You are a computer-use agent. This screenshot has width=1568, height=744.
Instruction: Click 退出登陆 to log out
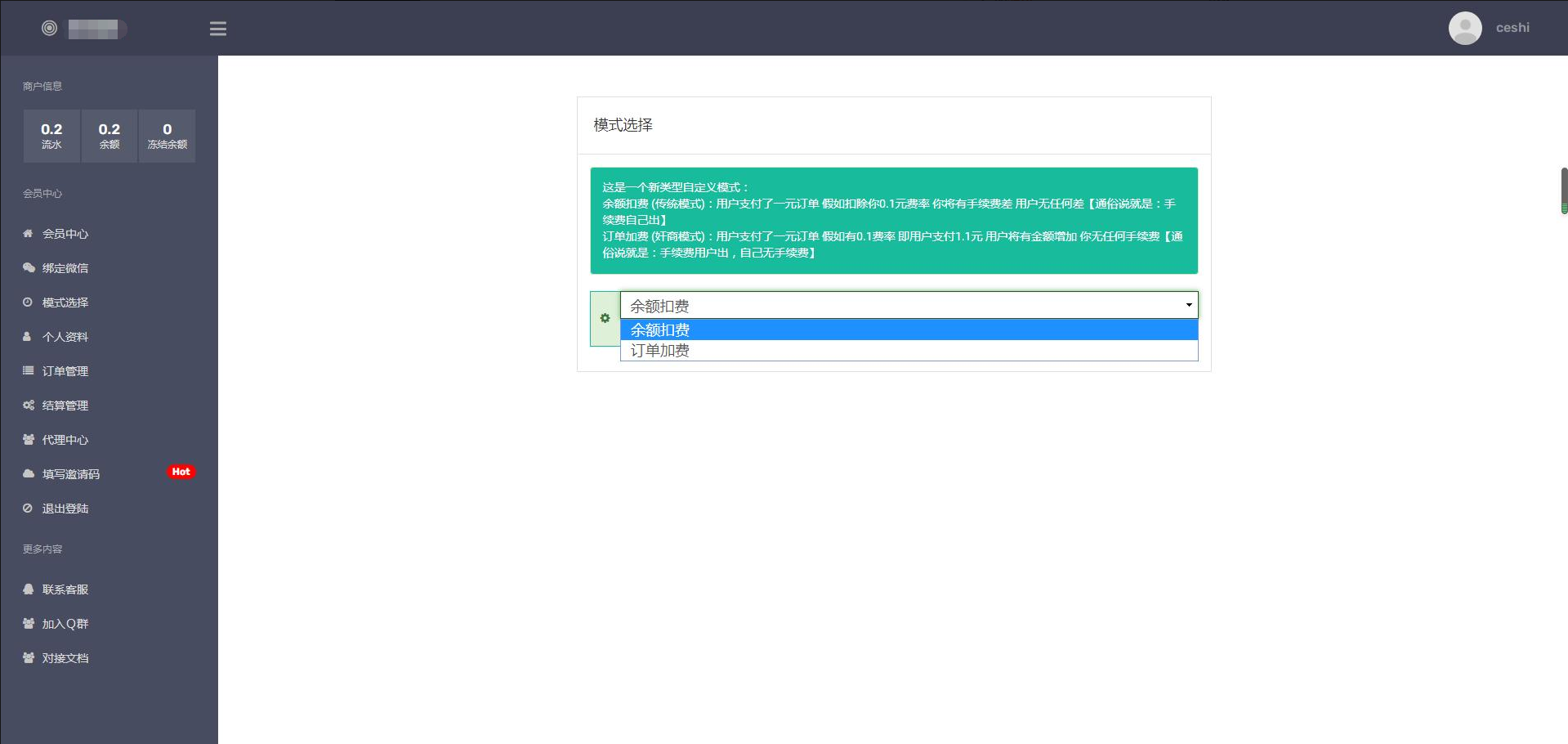[65, 509]
